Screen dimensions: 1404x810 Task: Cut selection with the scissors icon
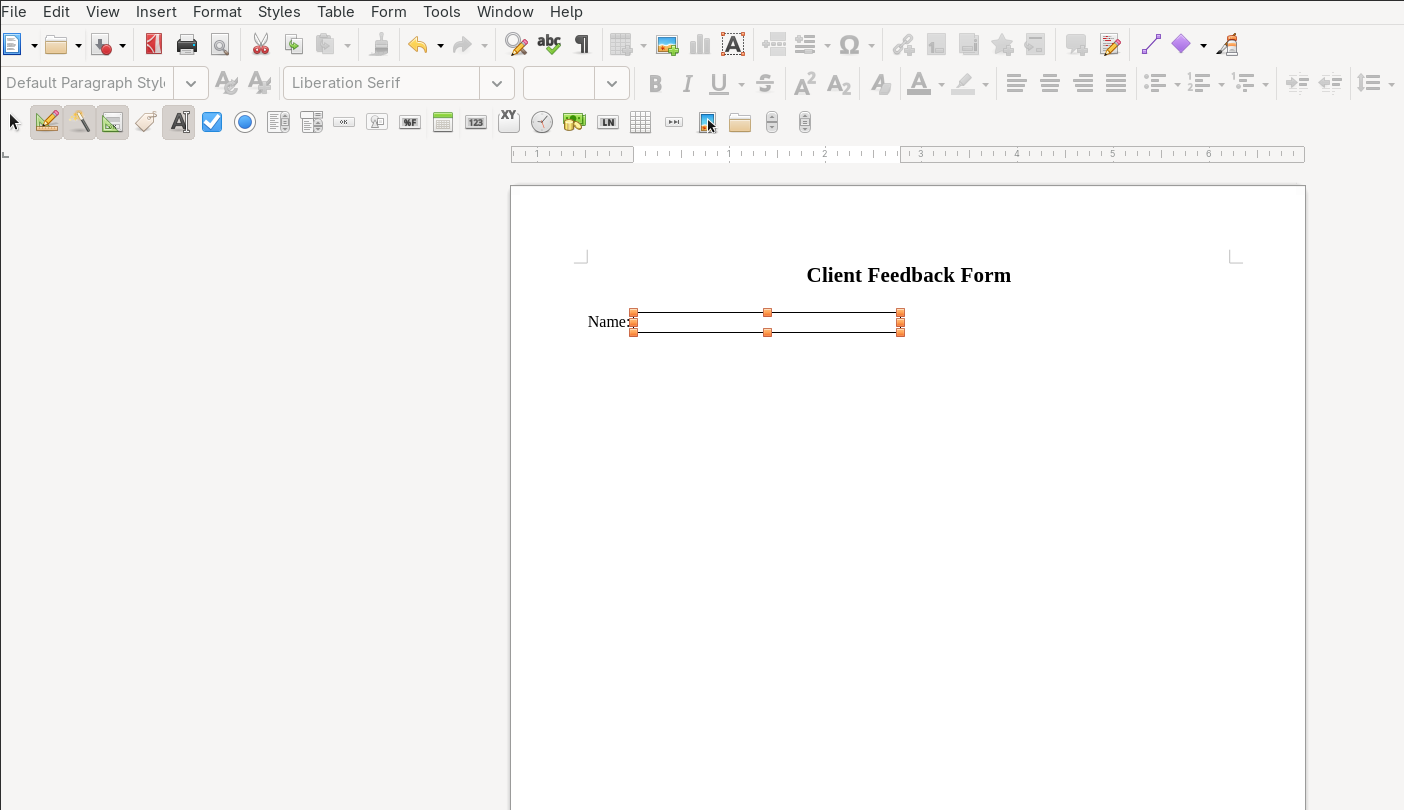tap(261, 44)
